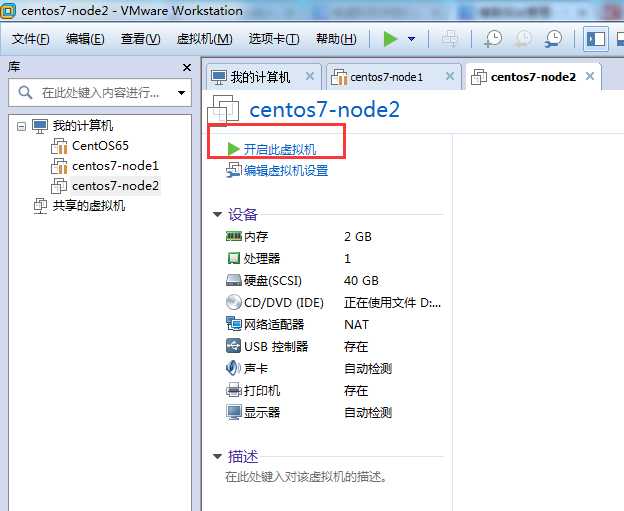
Task: Select CentOS65 in the library tree
Action: pyautogui.click(x=100, y=146)
